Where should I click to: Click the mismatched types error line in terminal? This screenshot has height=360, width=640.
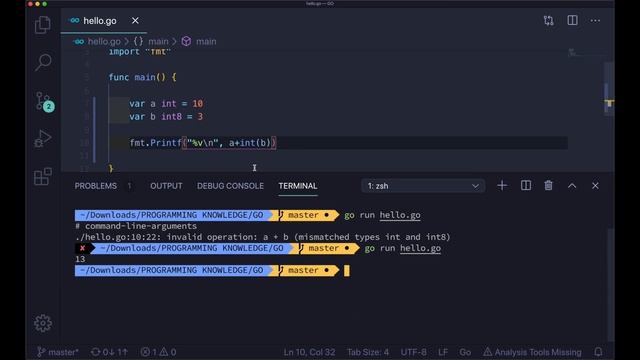click(262, 237)
